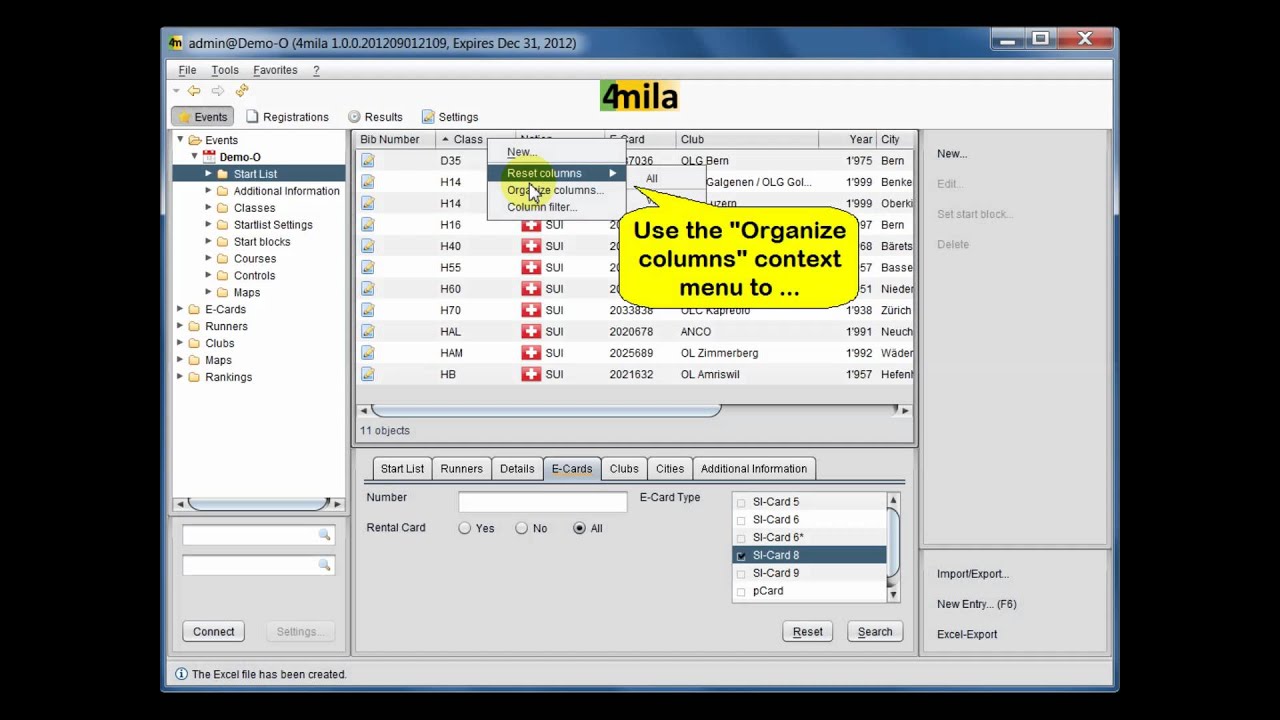Click Excel-Export in the right panel
This screenshot has height=720, width=1280.
tap(967, 634)
